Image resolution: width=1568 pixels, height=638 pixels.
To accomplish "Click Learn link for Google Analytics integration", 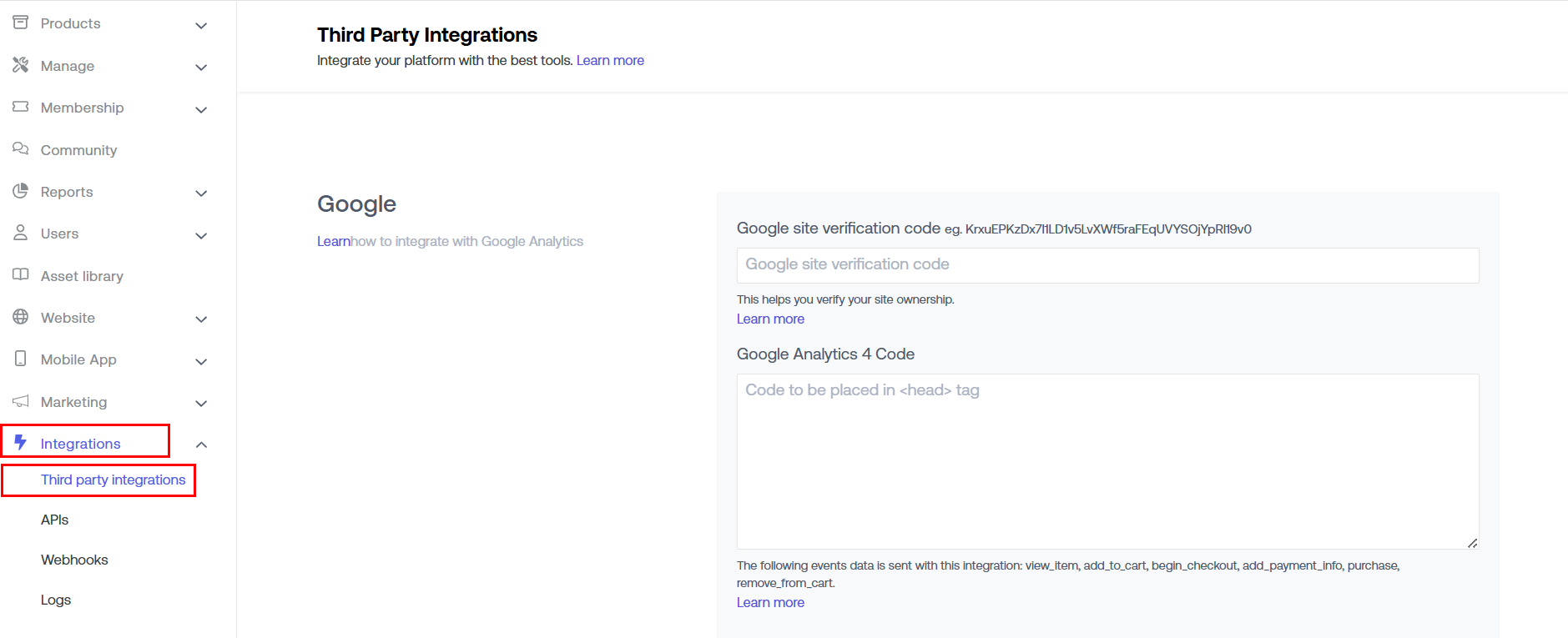I will pos(333,241).
